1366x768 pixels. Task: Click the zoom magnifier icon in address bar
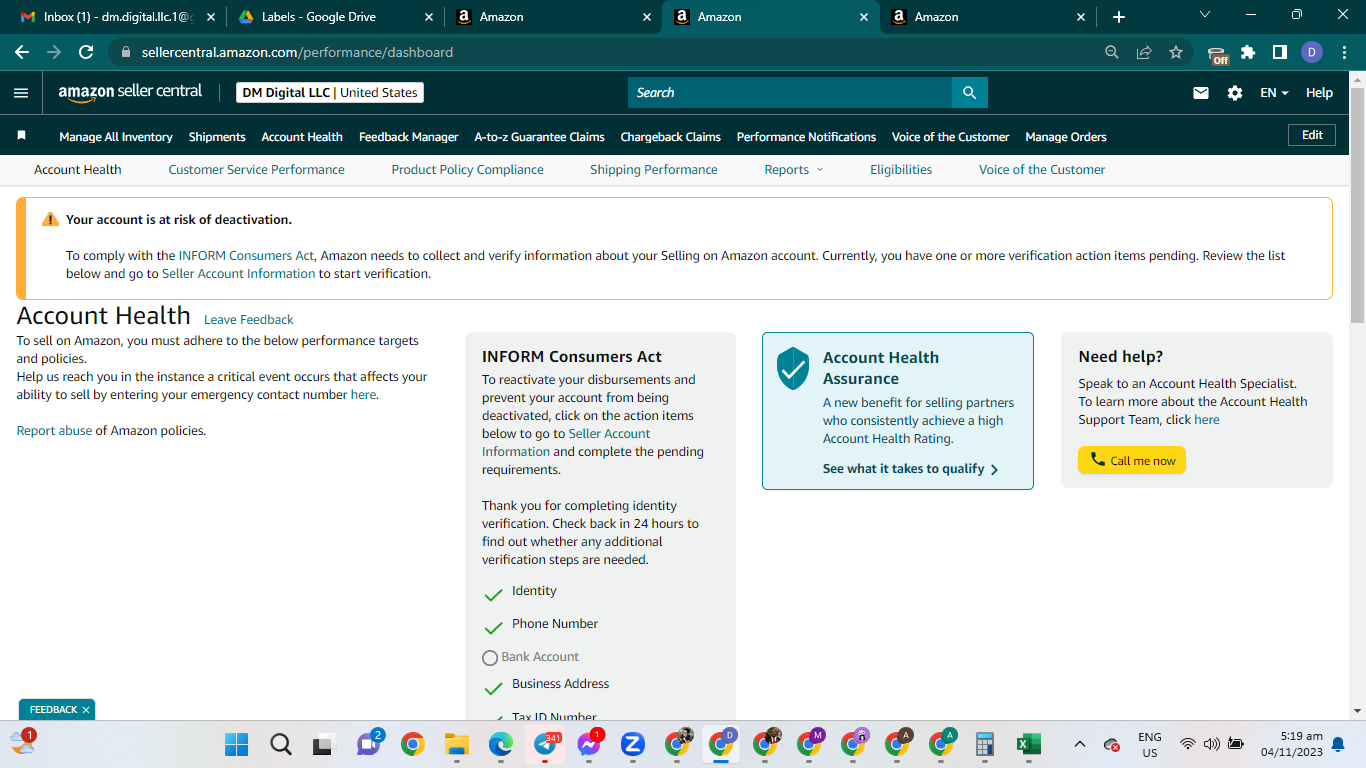point(1112,52)
